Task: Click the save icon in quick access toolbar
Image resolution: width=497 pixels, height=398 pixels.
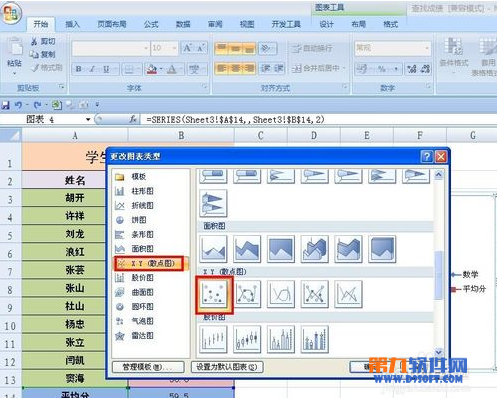Action: [6, 105]
